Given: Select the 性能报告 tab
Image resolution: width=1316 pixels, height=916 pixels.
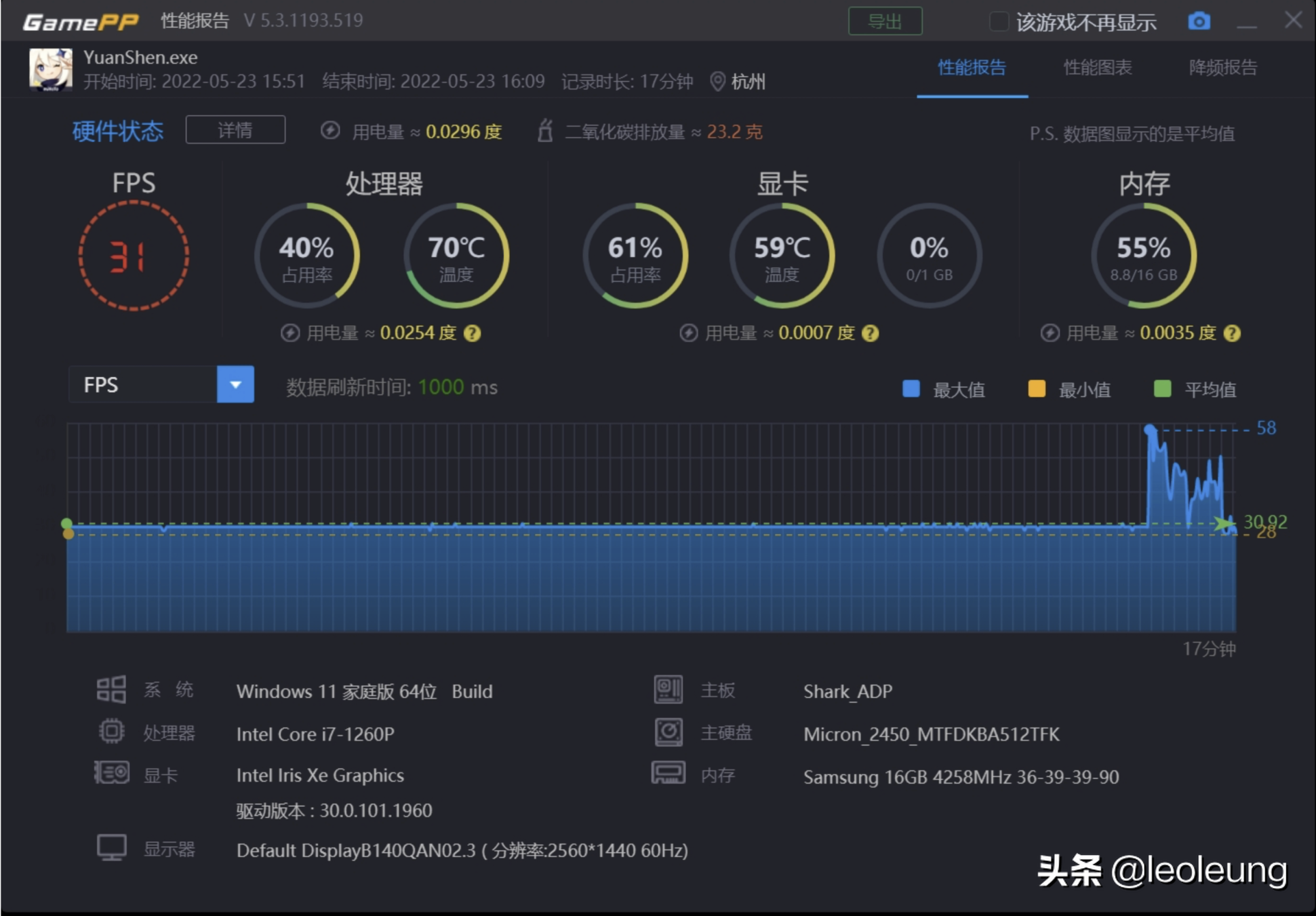Looking at the screenshot, I should 972,67.
